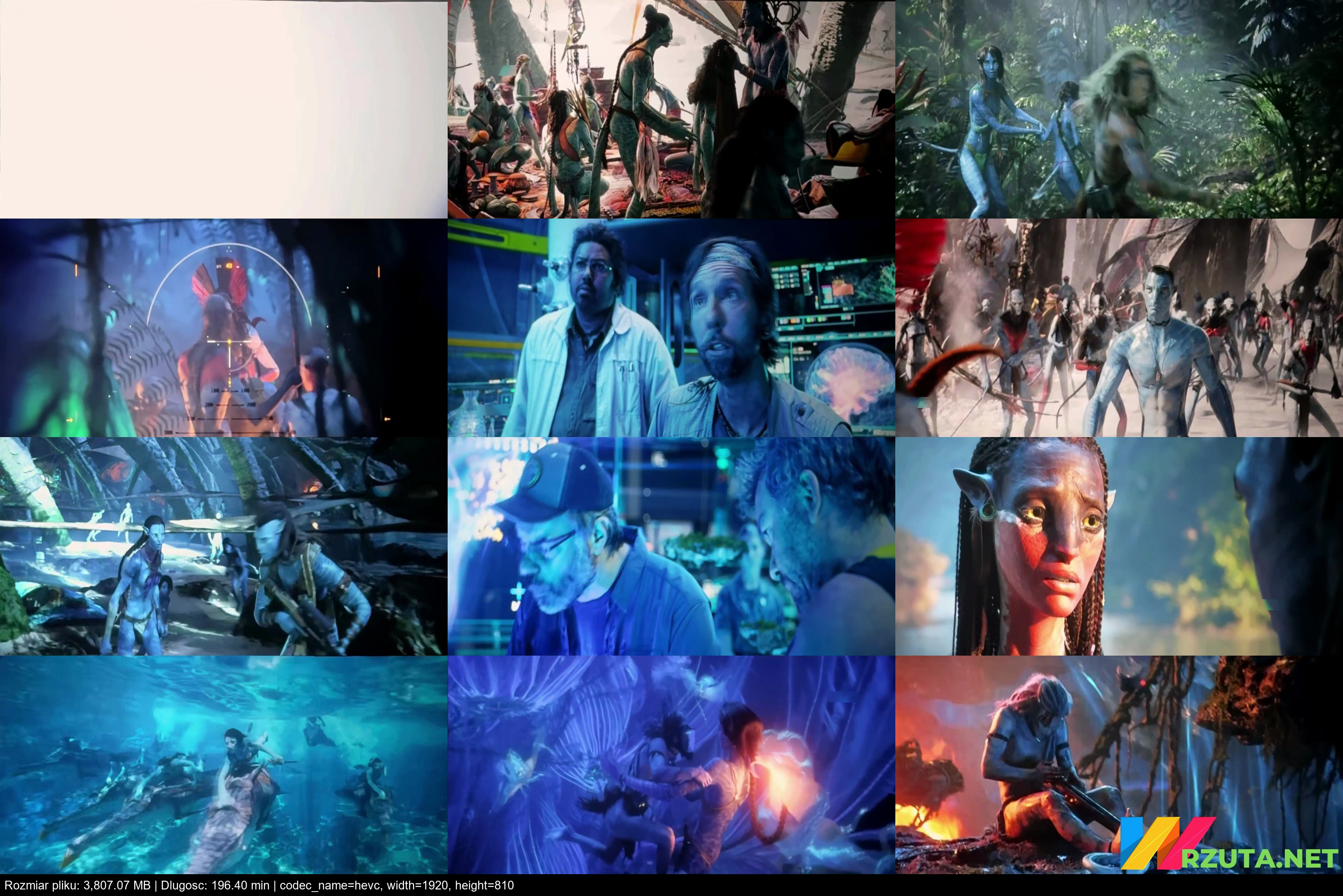The width and height of the screenshot is (1343, 896).
Task: Open thumbnail of man in baseball cap
Action: pos(671,546)
